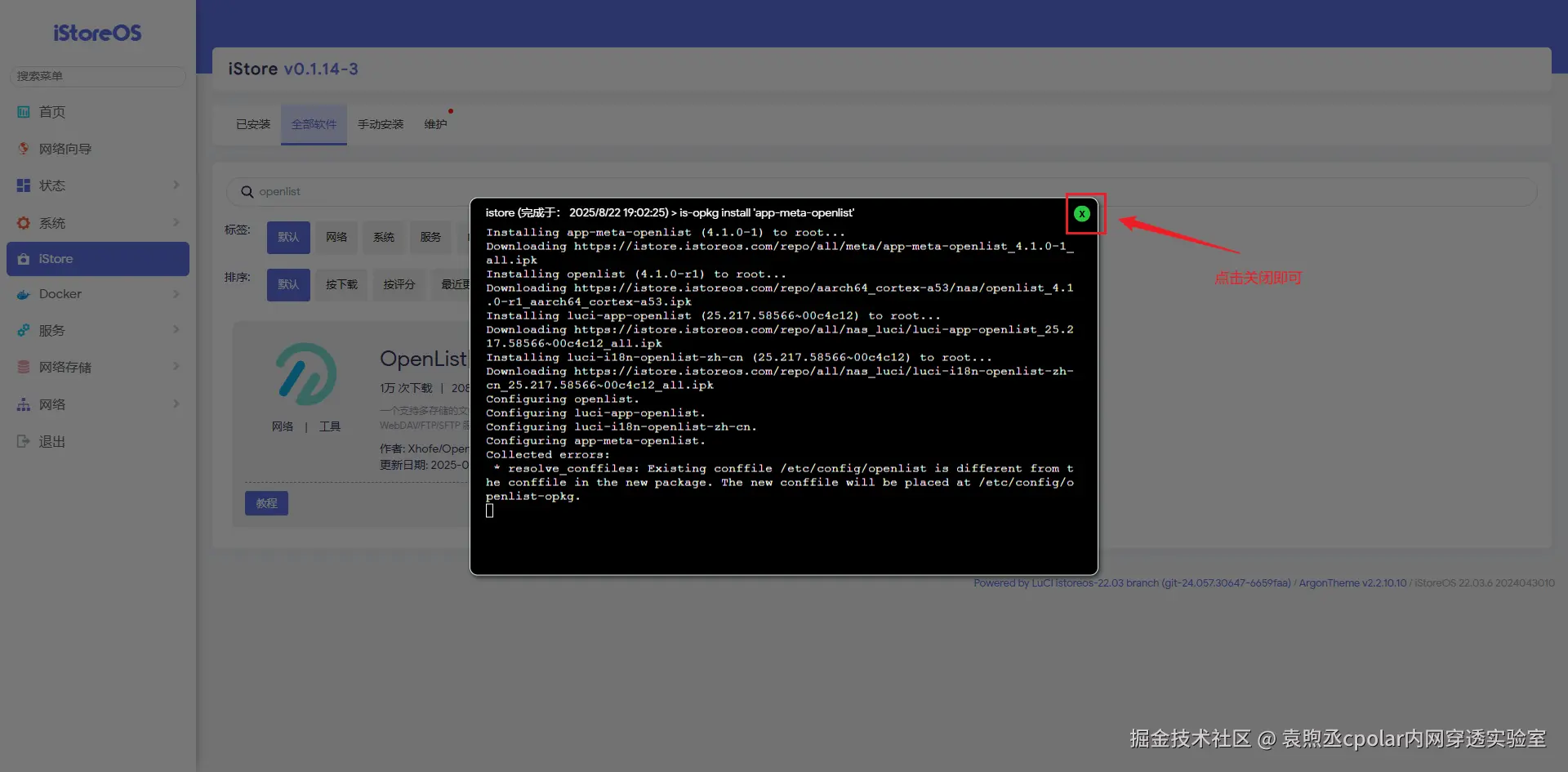Sort by 按下载 downloads
The width and height of the screenshot is (1568, 772).
(x=341, y=284)
